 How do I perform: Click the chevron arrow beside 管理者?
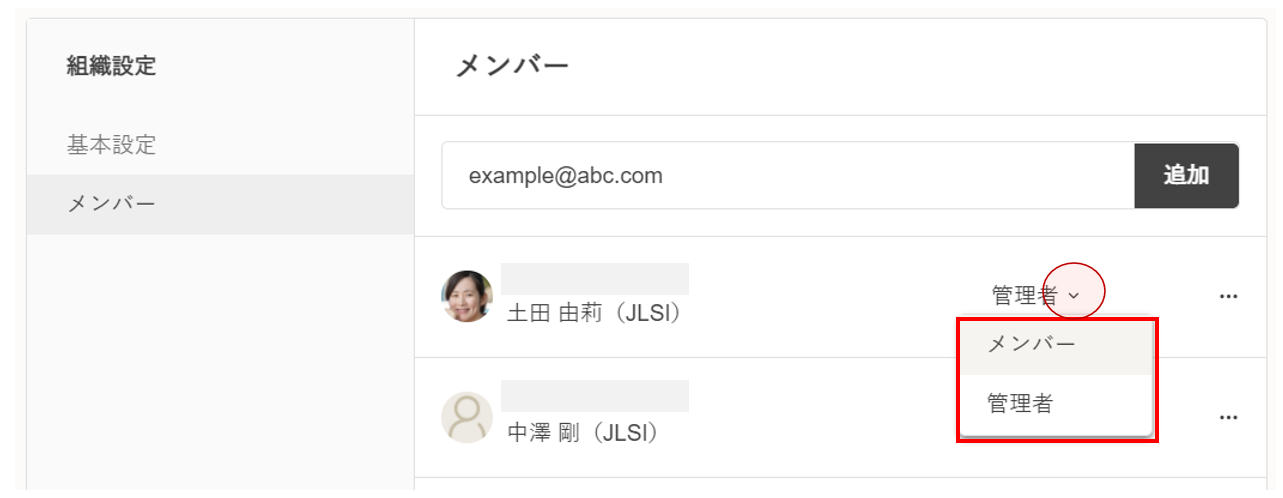click(x=1074, y=296)
